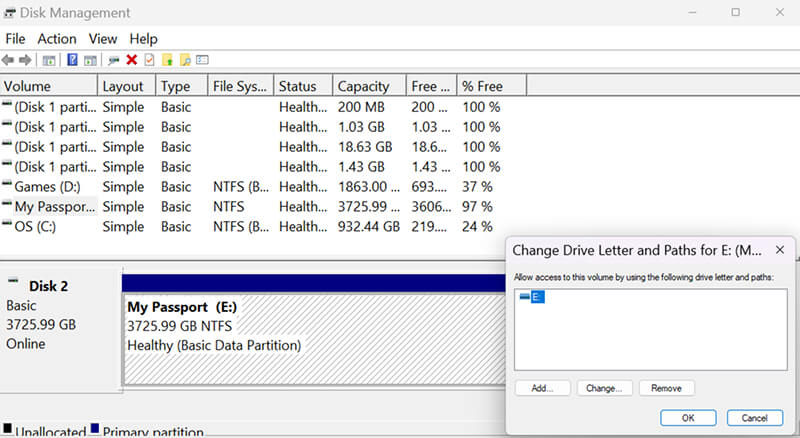Click the 24 % free cell

[x=477, y=227]
